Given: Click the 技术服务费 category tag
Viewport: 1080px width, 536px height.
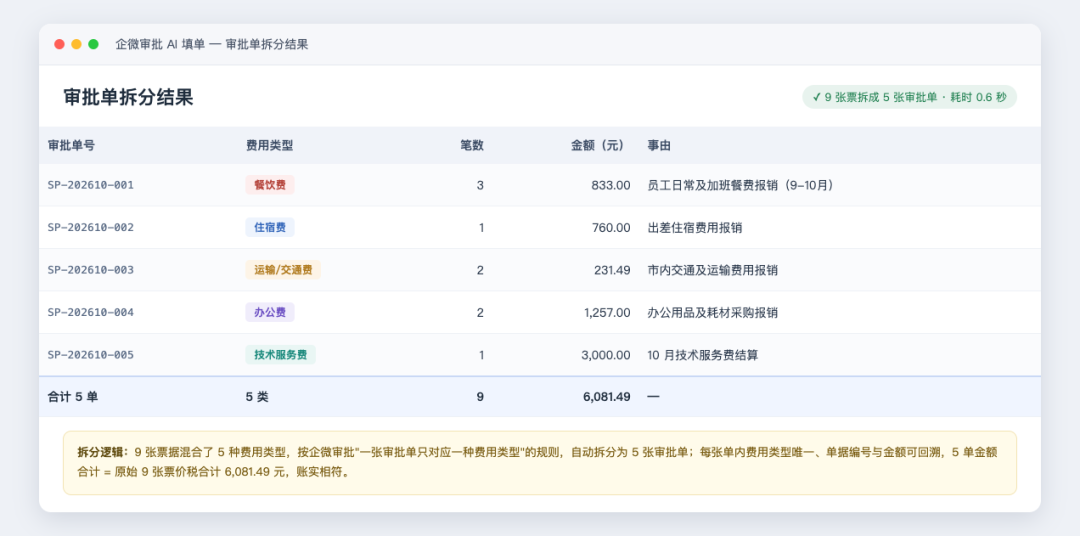Looking at the screenshot, I should point(280,355).
